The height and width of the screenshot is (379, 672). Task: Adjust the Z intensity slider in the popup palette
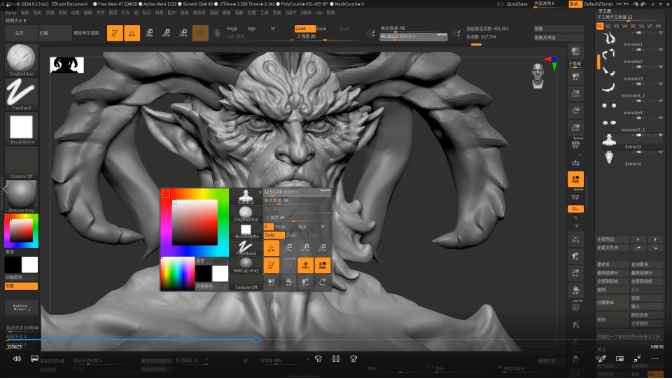coord(297,217)
